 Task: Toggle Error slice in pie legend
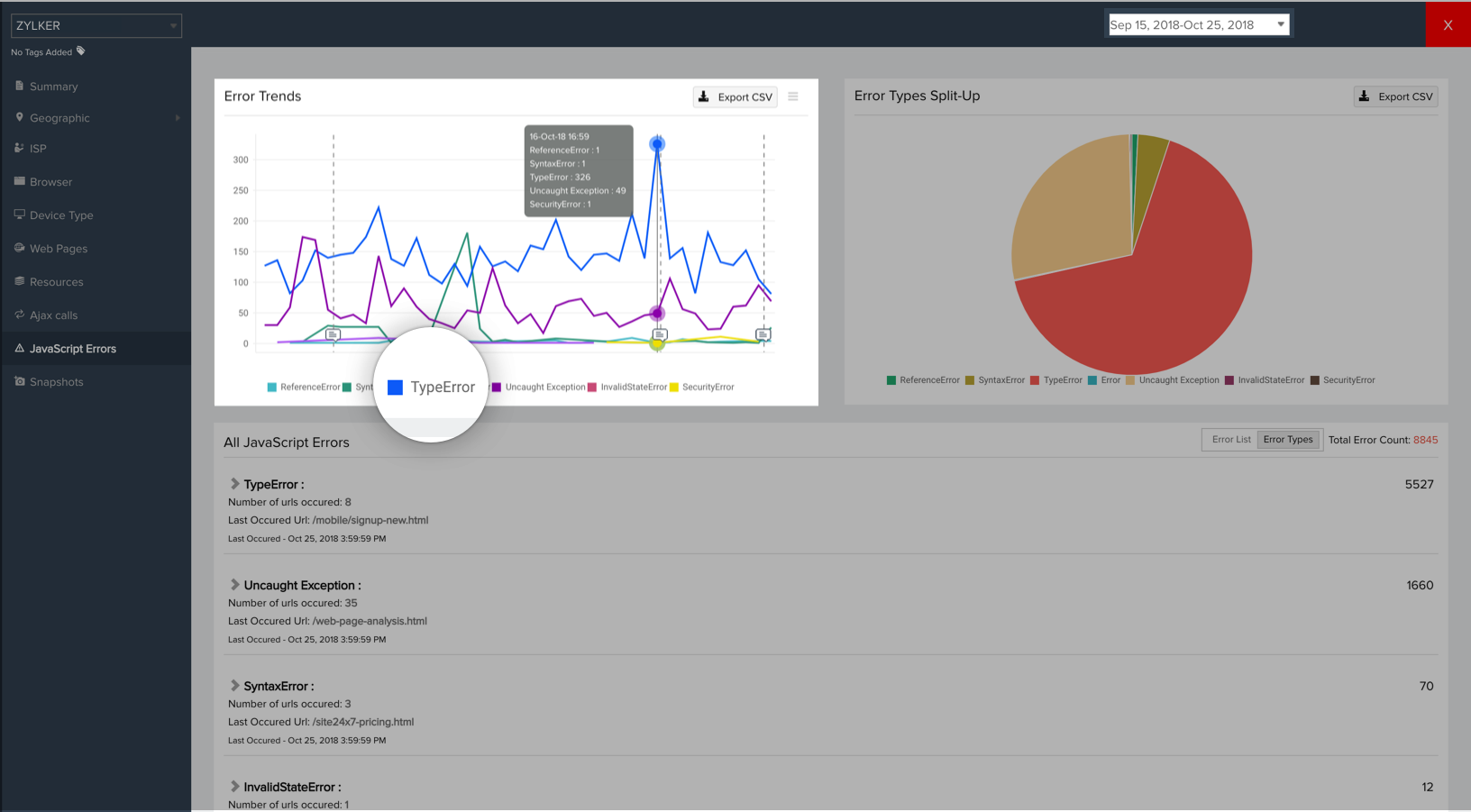click(x=1104, y=380)
